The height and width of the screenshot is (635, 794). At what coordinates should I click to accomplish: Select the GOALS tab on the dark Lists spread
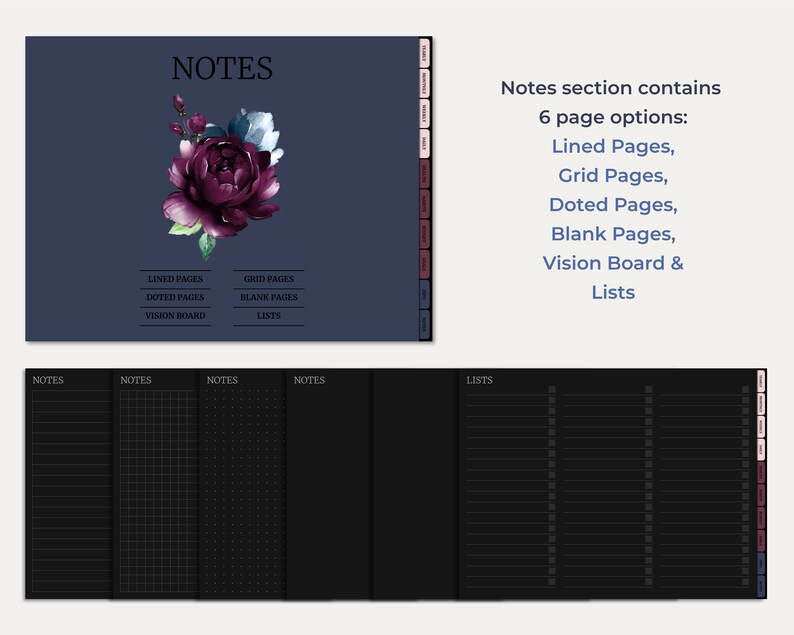click(x=761, y=541)
